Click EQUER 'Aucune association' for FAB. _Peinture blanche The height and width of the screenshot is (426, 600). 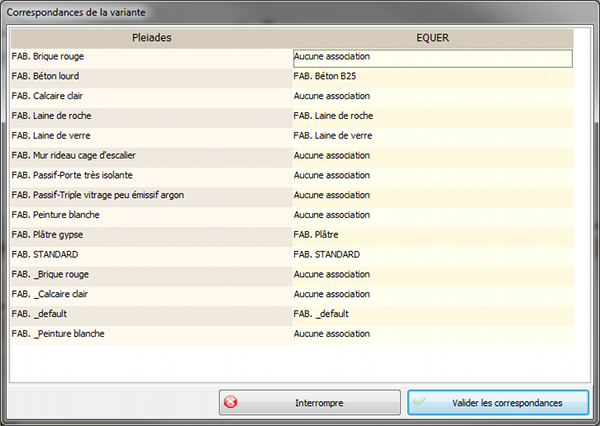433,336
